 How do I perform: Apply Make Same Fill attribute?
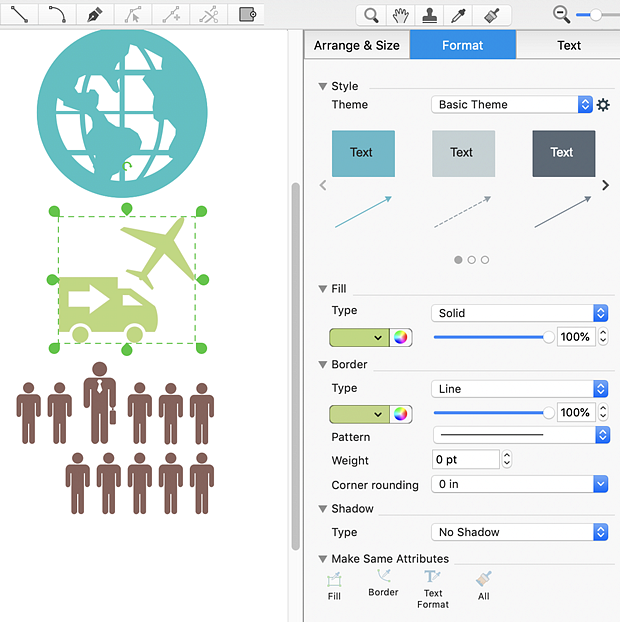click(x=334, y=586)
